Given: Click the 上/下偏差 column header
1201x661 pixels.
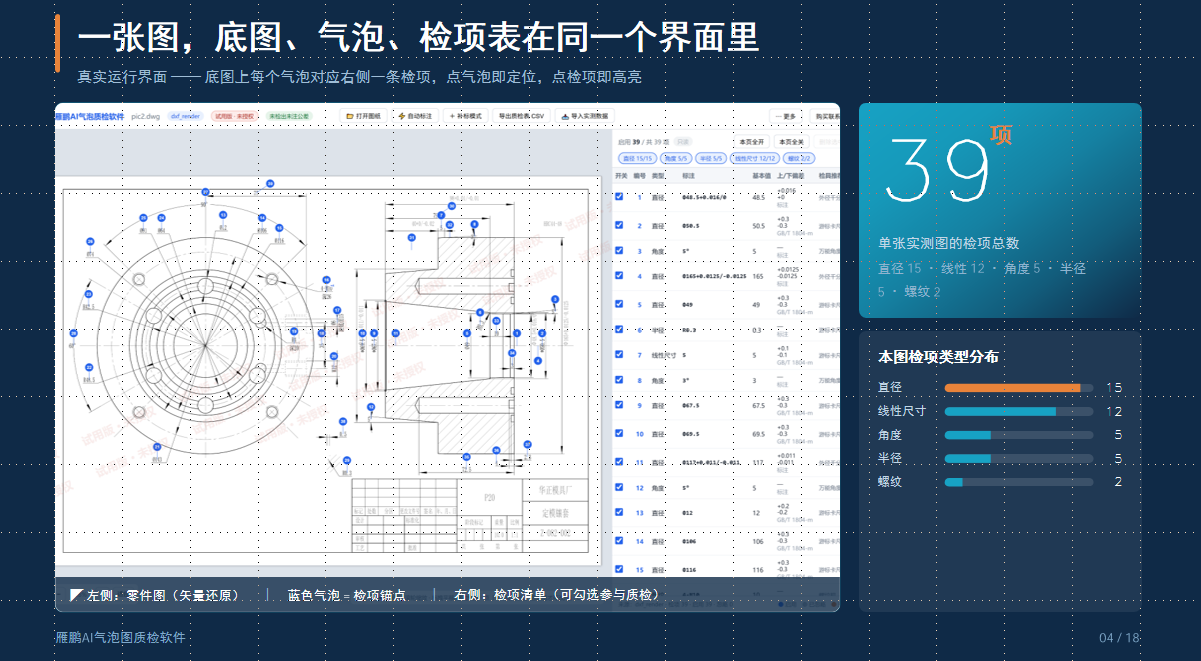Looking at the screenshot, I should pyautogui.click(x=791, y=175).
